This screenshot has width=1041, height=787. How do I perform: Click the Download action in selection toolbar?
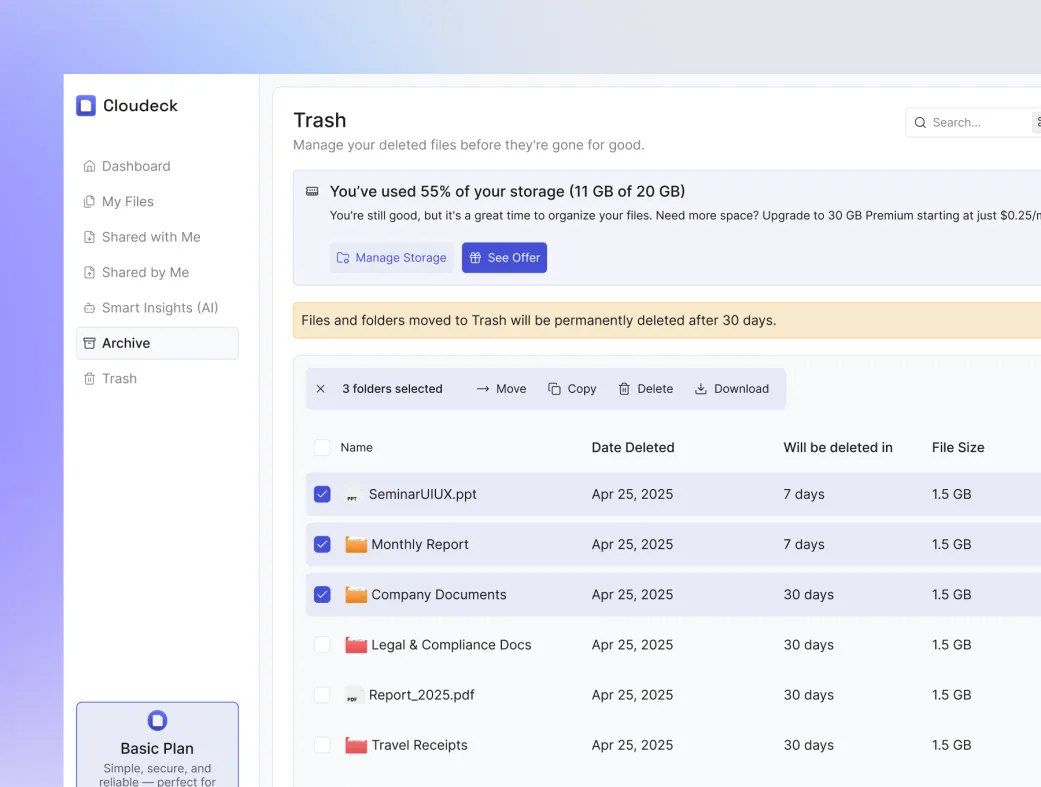[732, 389]
